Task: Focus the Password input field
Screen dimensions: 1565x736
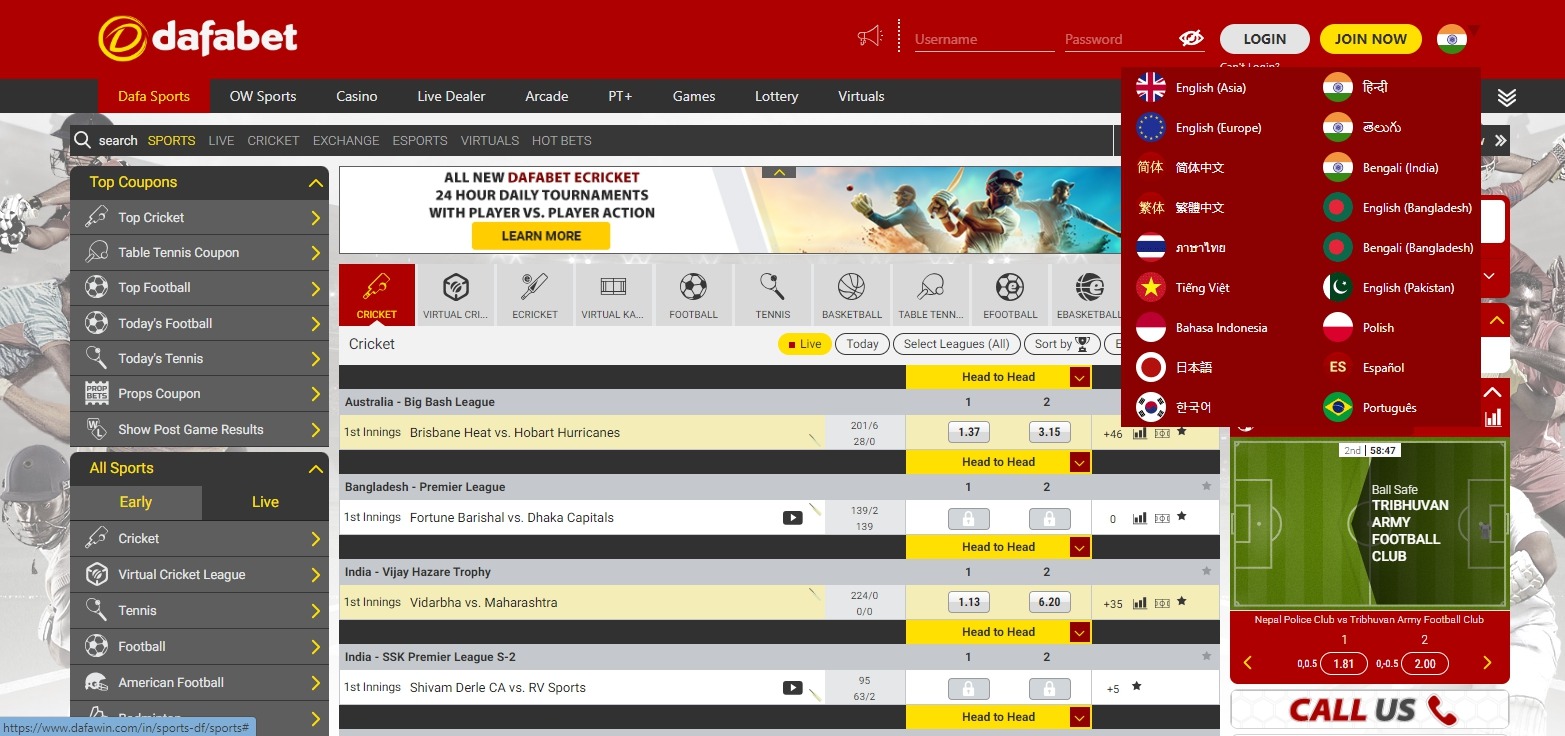Action: (x=1120, y=39)
